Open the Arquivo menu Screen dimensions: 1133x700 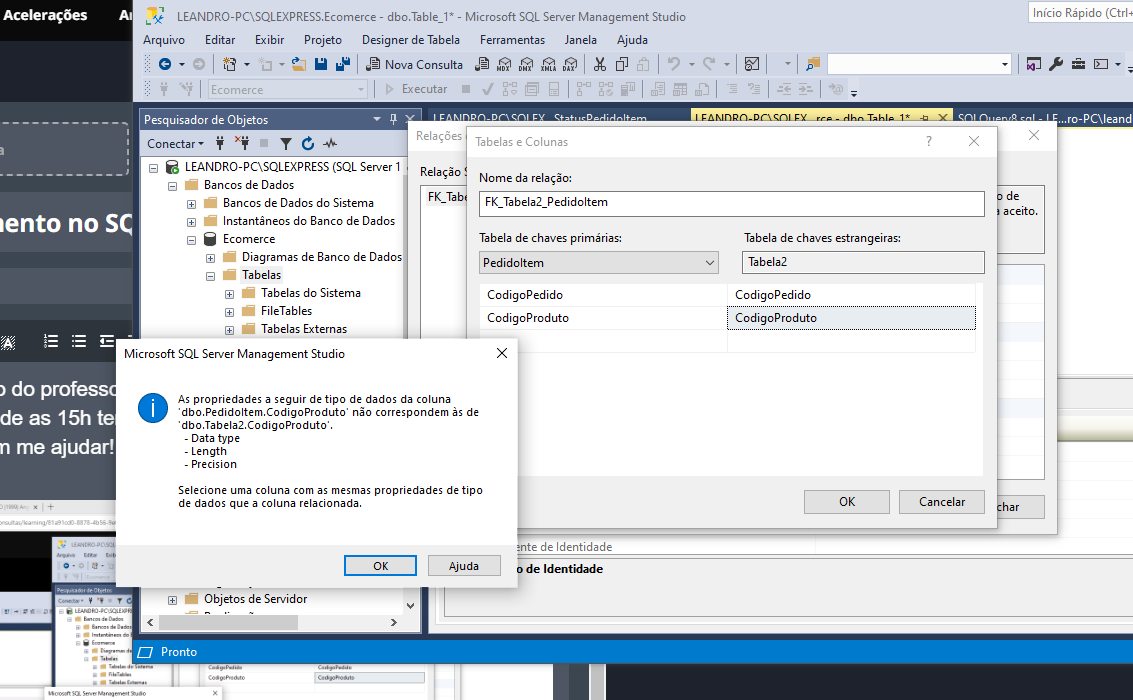164,40
